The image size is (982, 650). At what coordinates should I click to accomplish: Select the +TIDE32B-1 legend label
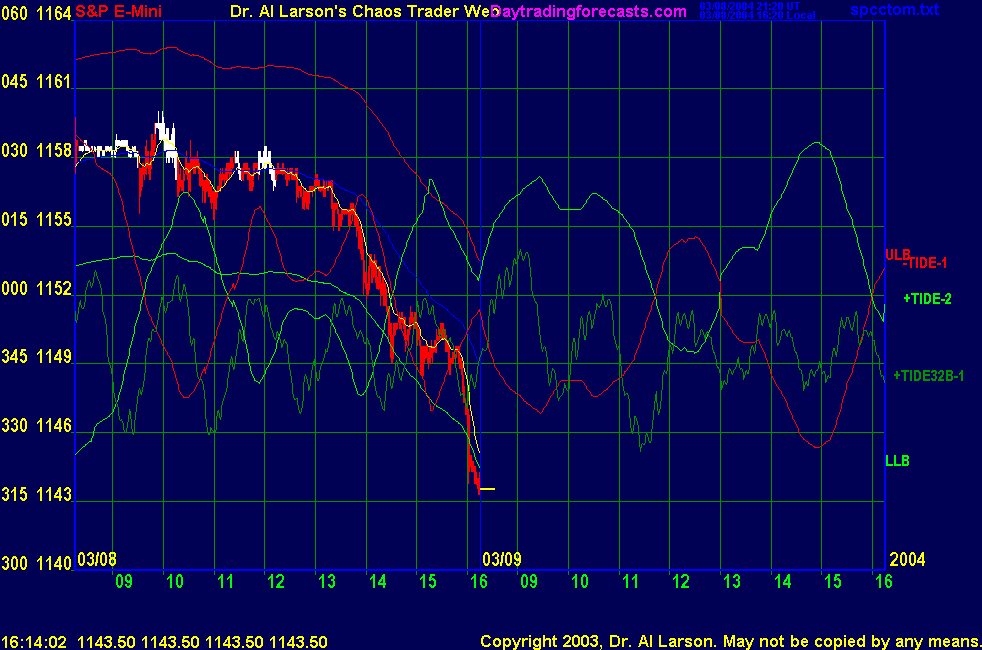tap(928, 375)
